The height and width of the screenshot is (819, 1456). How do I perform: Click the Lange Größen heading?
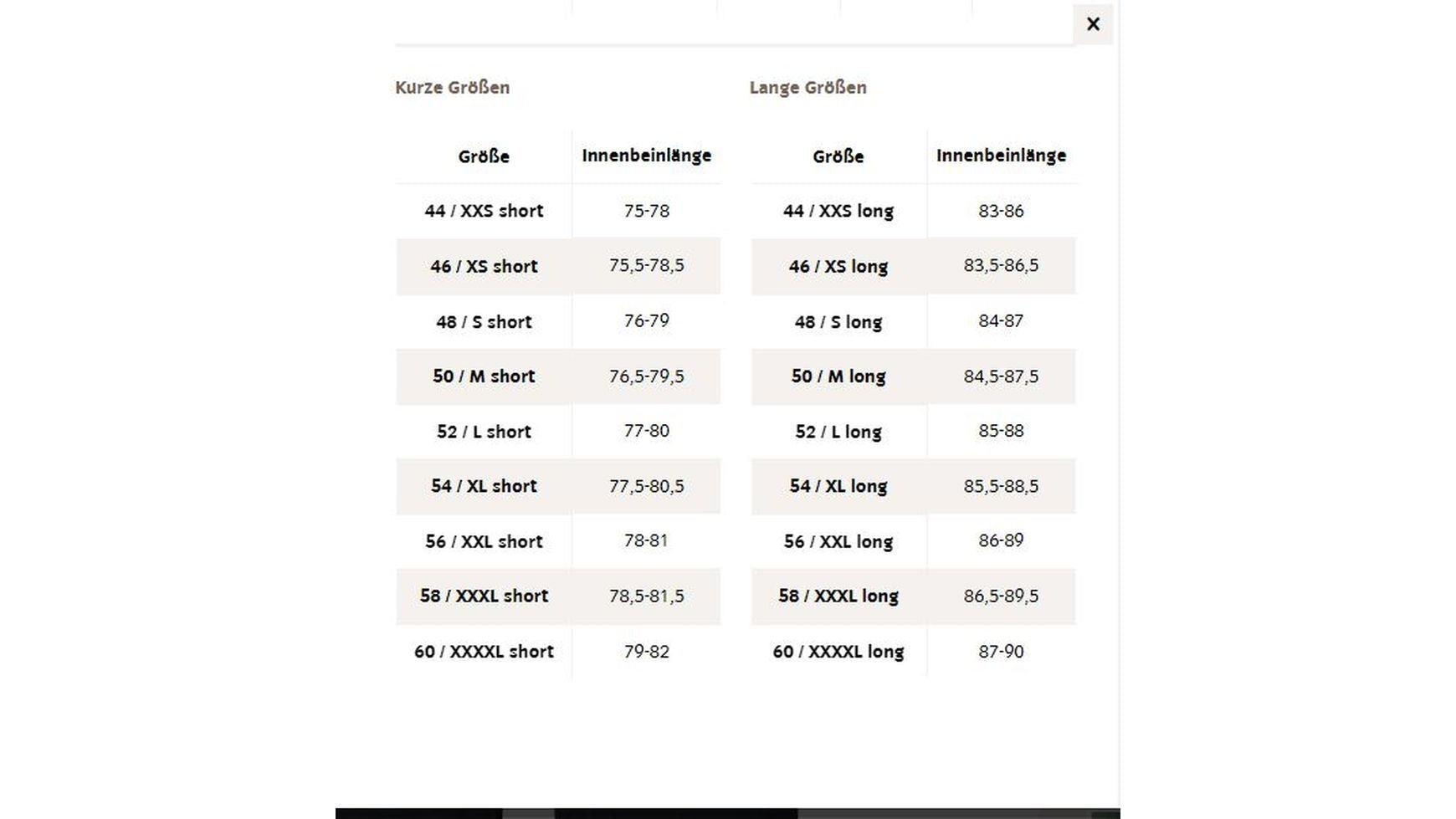807,88
